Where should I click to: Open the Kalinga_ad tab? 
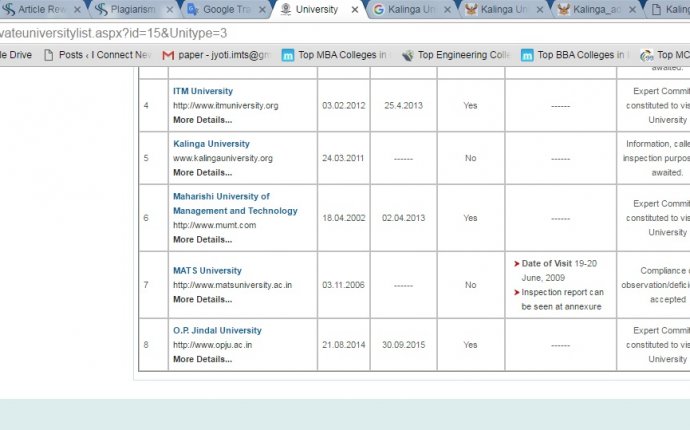(595, 9)
